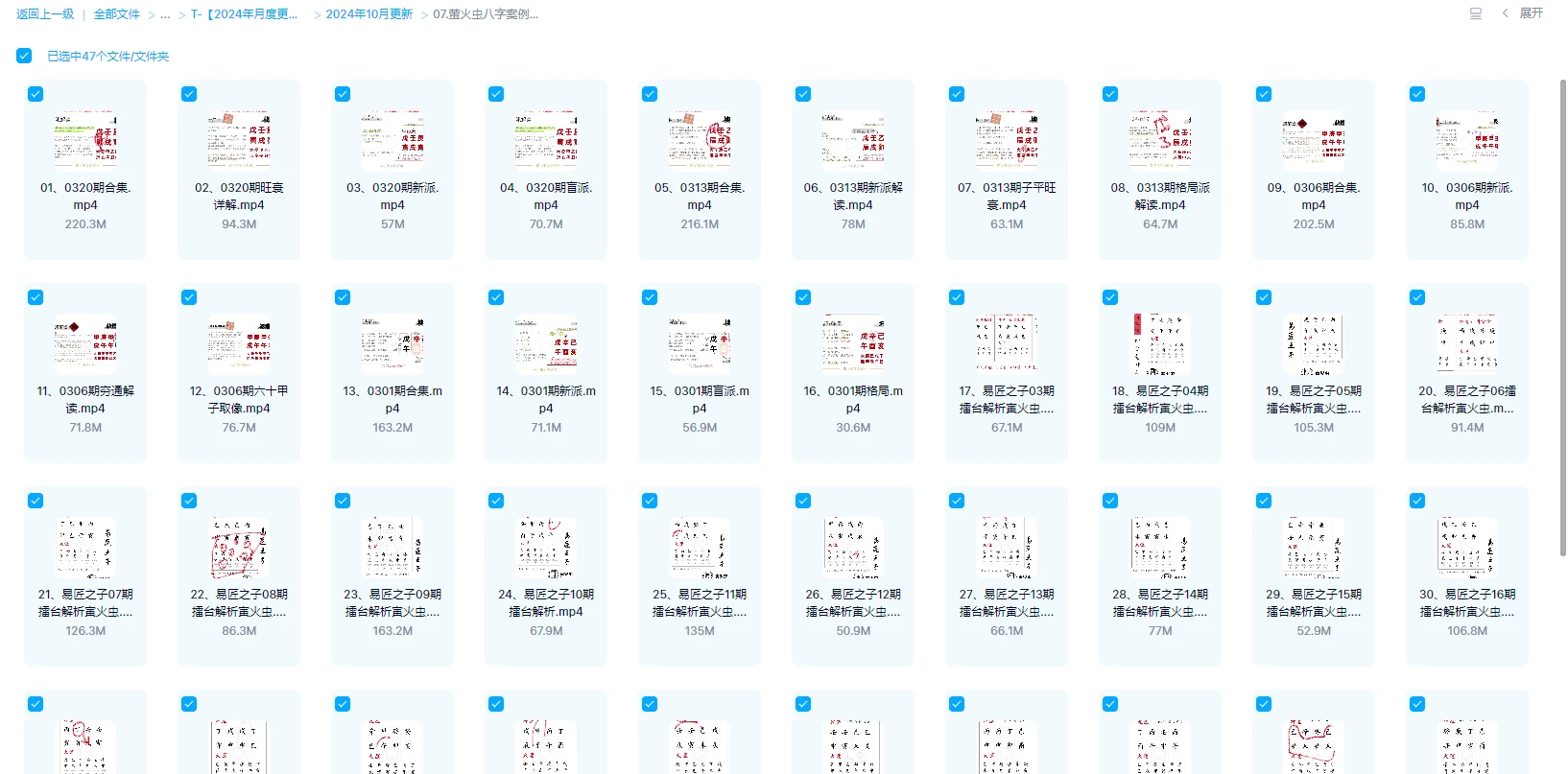The height and width of the screenshot is (774, 1568).
Task: Open thumbnail of 04、0320期盲派.mp4
Action: [x=546, y=141]
